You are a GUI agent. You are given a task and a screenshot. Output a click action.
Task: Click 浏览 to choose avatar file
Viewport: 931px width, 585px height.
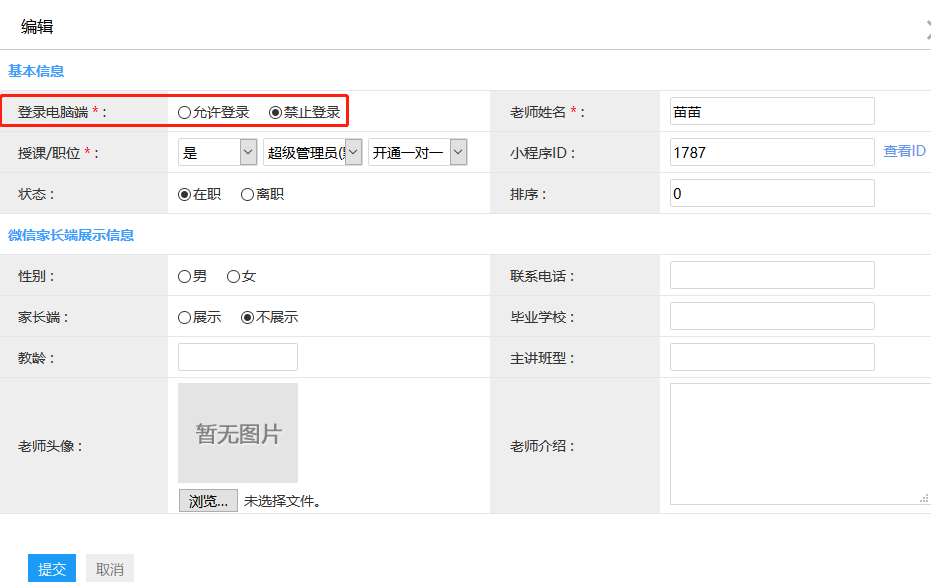[208, 501]
